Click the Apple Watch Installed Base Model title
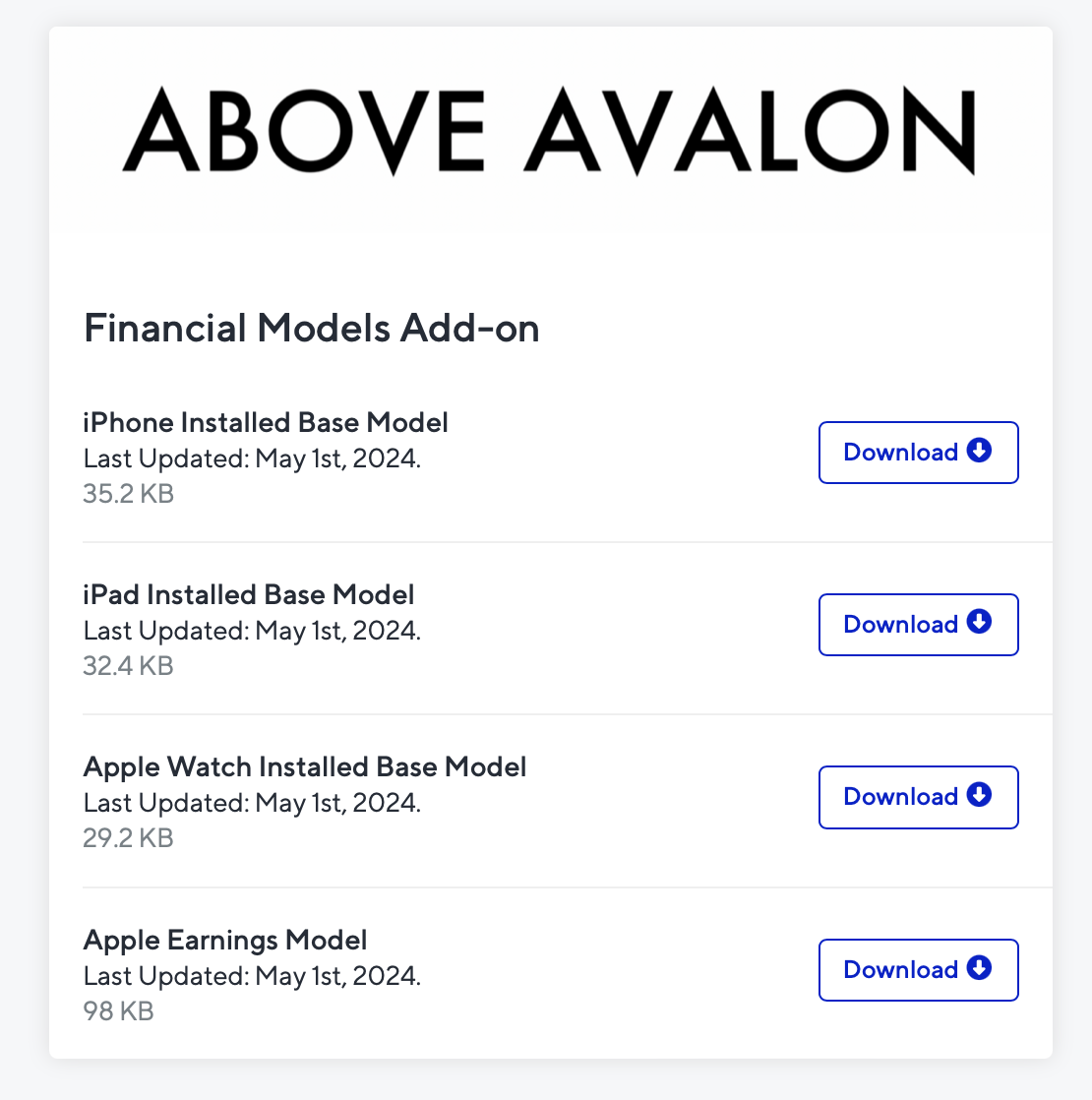Image resolution: width=1092 pixels, height=1100 pixels. [305, 766]
